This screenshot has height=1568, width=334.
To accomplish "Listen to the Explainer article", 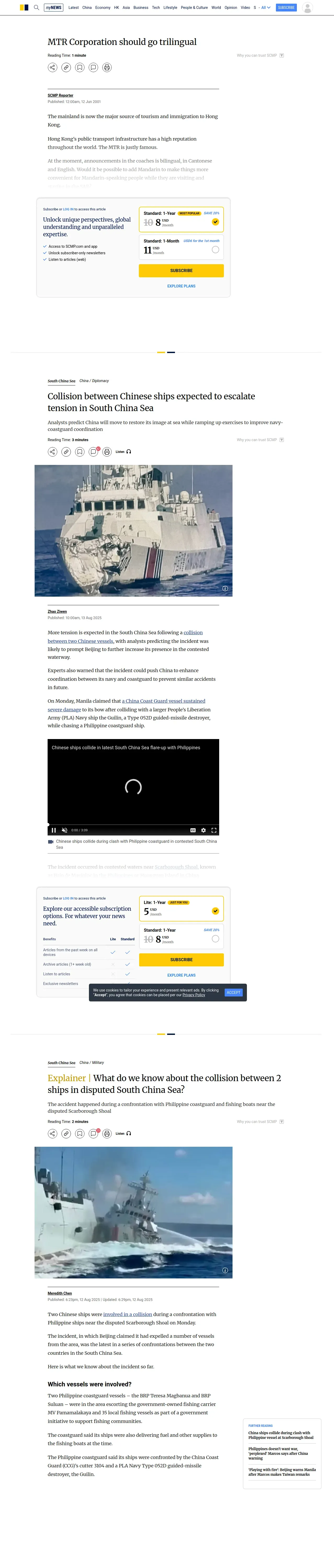I will point(123,1133).
